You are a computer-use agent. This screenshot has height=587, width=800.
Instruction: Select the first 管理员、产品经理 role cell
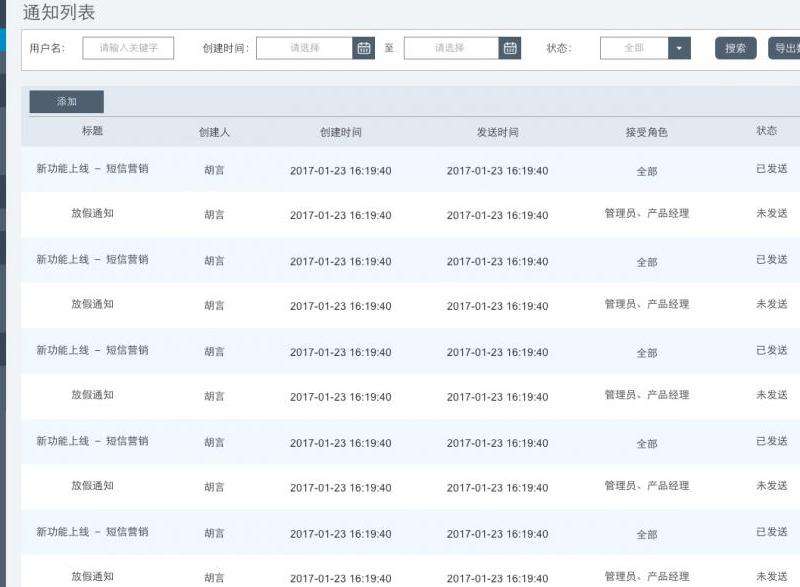click(x=646, y=214)
